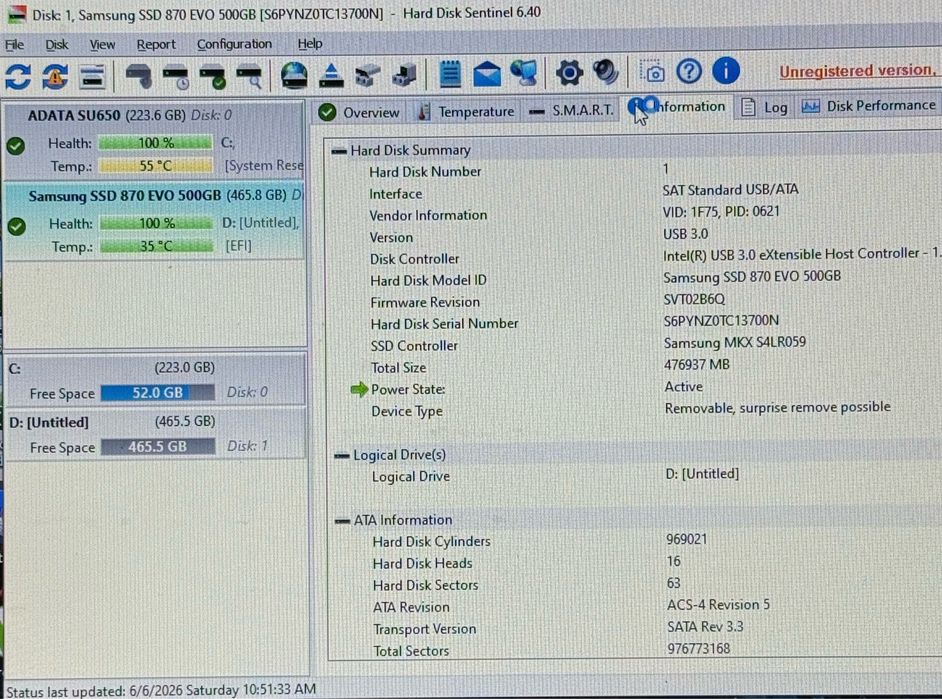
Task: Click the disk list panel toolbar icon
Action: pyautogui.click(x=92, y=77)
